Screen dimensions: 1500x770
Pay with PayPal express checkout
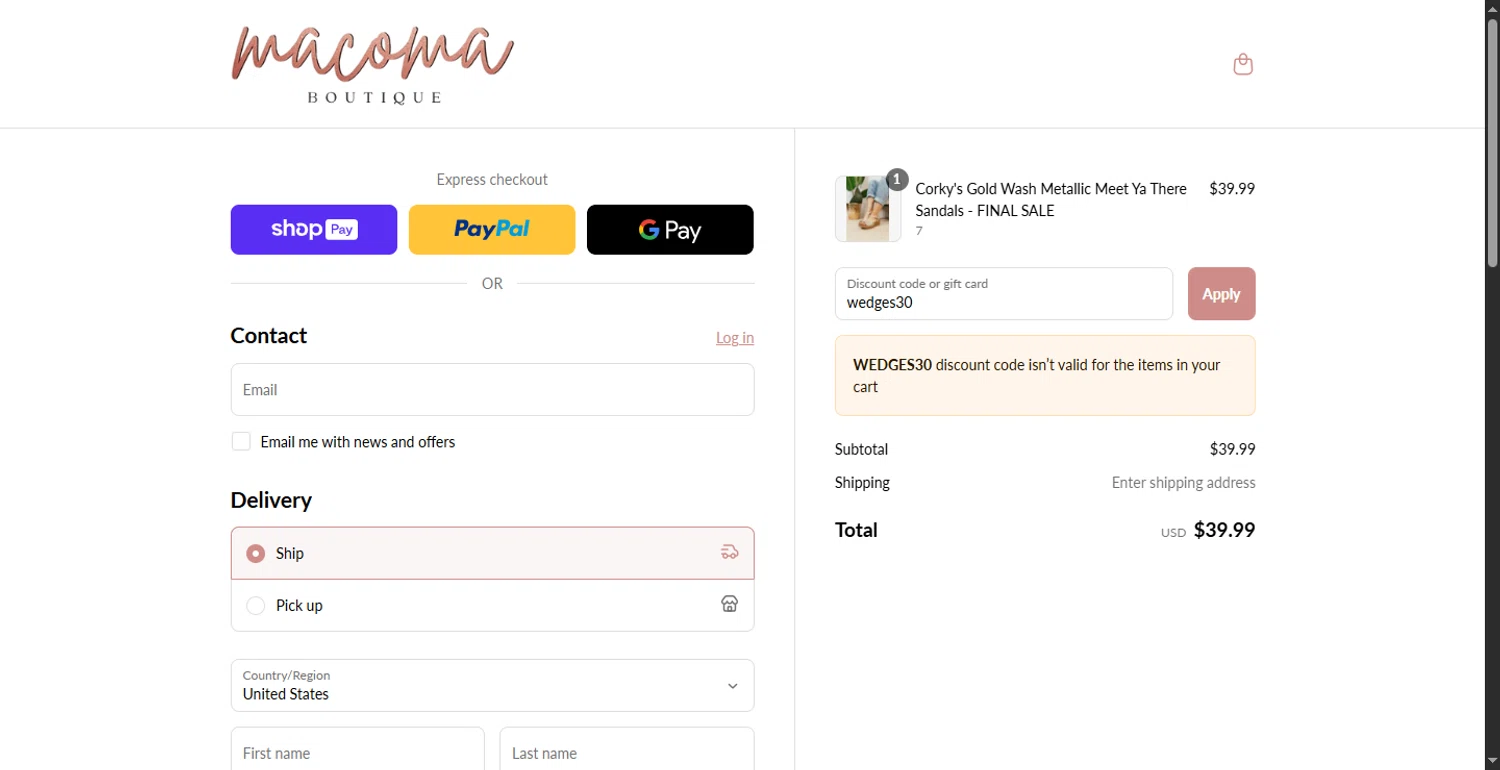(x=492, y=229)
